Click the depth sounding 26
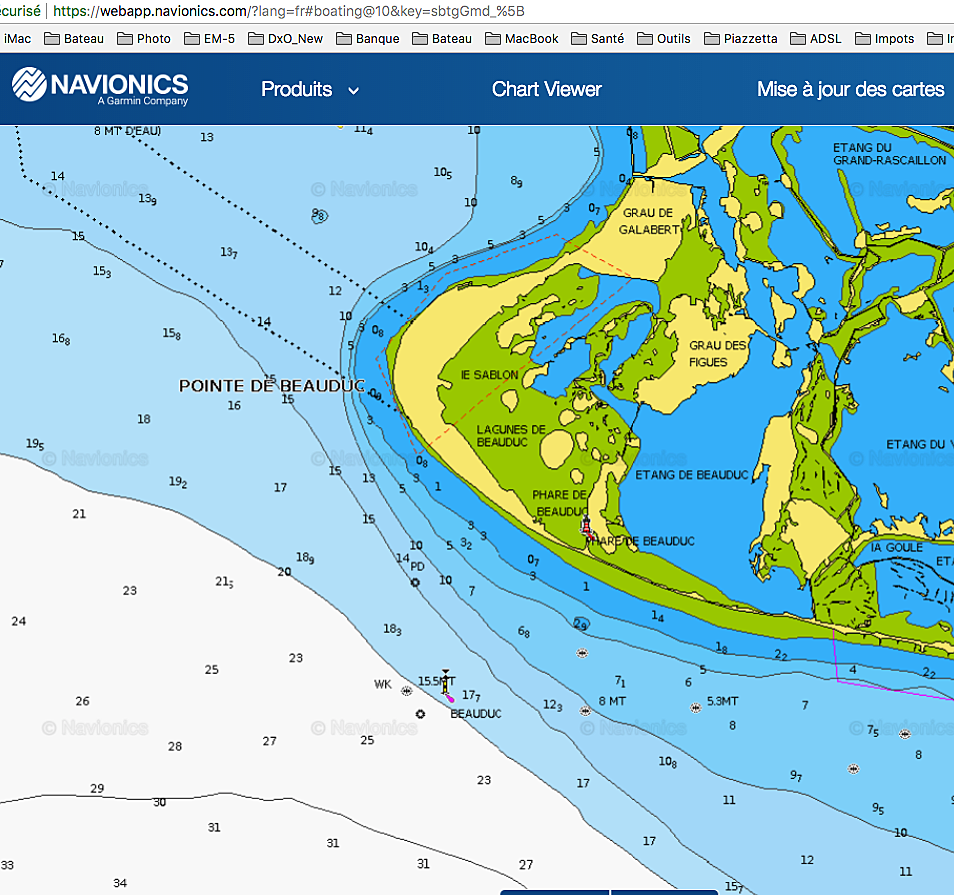Viewport: 954px width, 895px height. point(82,701)
